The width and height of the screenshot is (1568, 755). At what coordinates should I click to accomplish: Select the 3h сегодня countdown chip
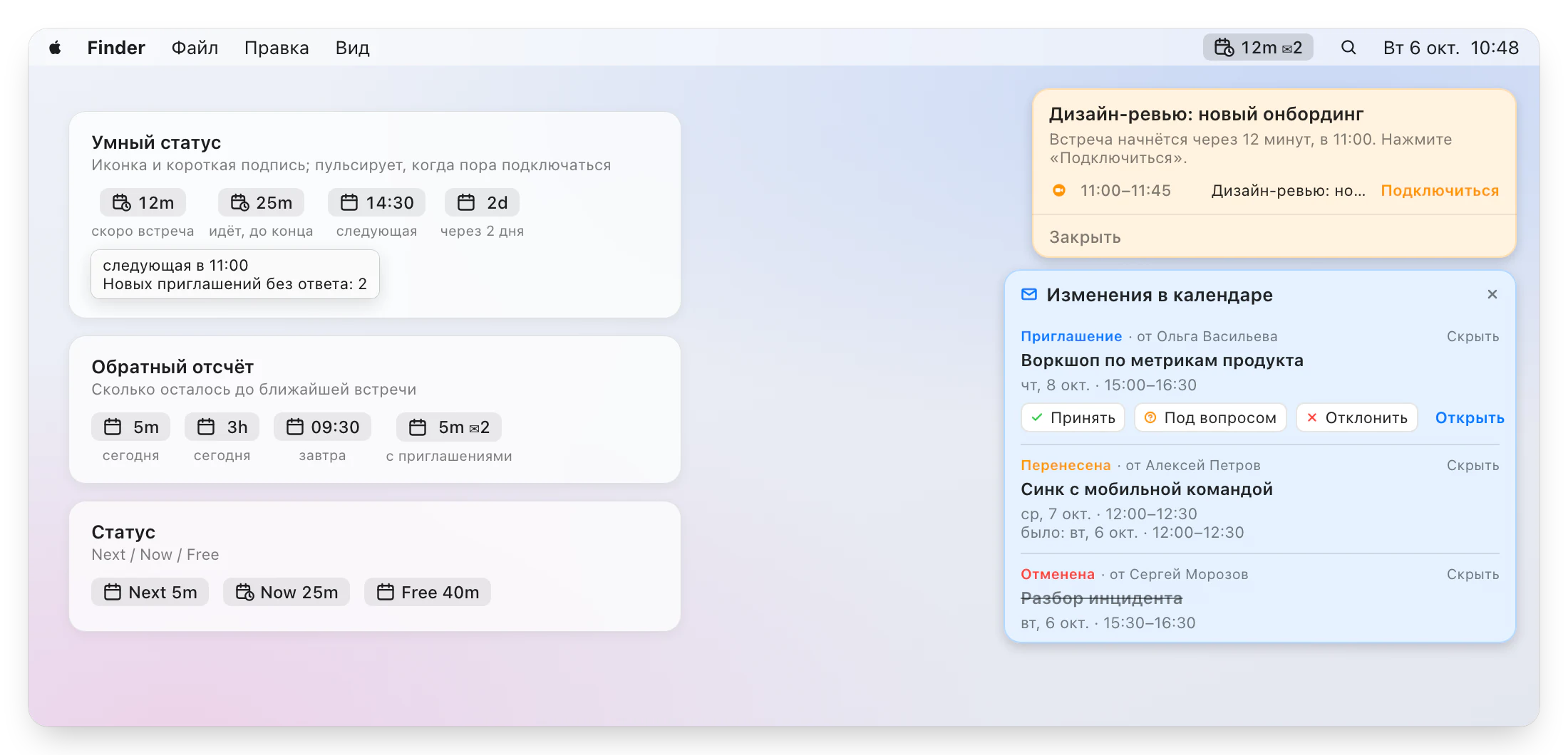(x=222, y=427)
